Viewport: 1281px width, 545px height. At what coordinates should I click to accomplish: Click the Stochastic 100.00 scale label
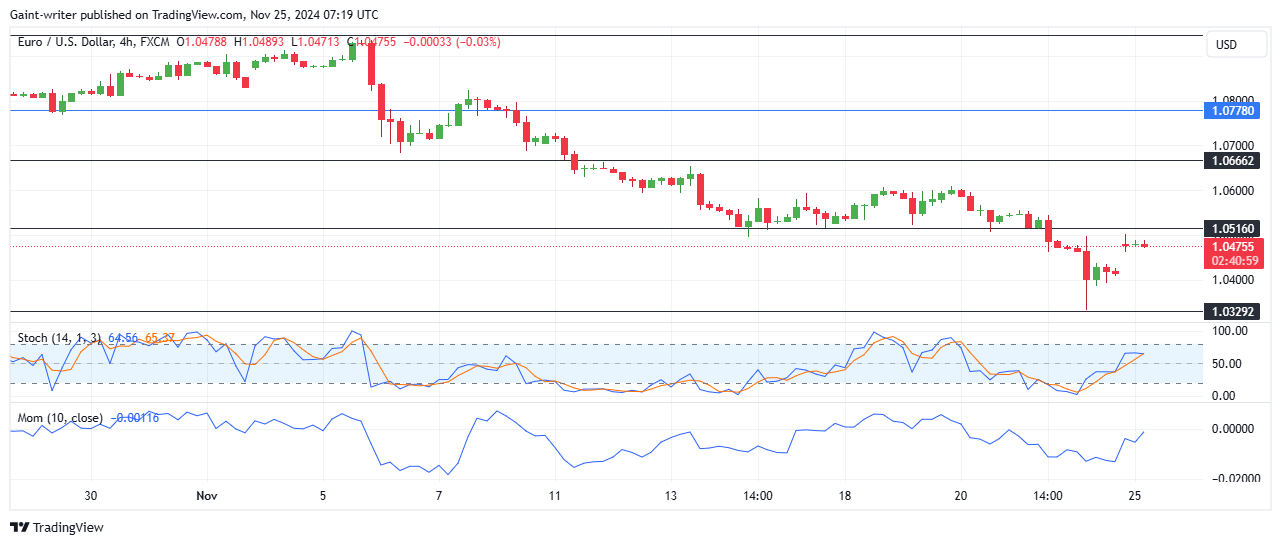pyautogui.click(x=1229, y=330)
